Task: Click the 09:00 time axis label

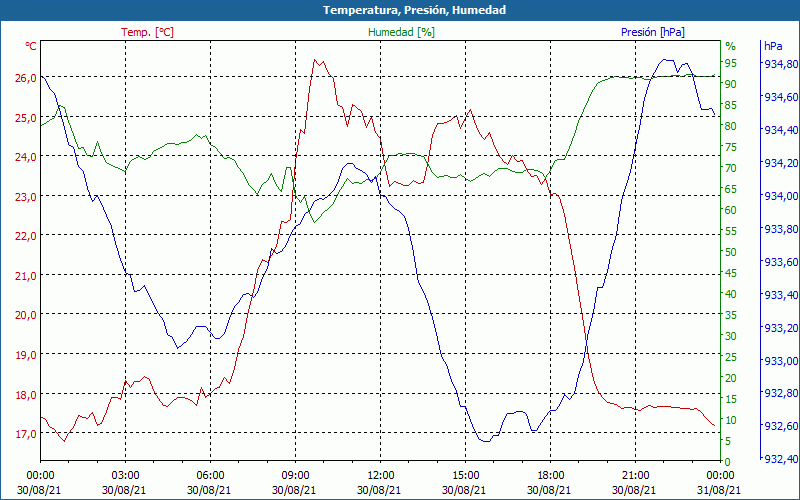Action: pos(295,476)
